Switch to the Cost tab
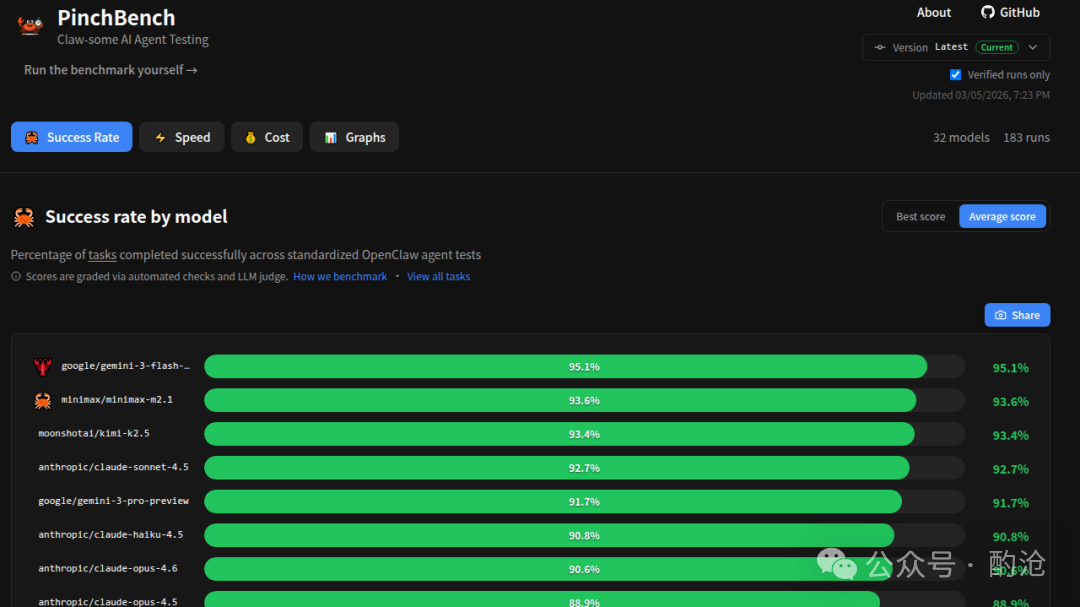The image size is (1080, 607). point(267,137)
